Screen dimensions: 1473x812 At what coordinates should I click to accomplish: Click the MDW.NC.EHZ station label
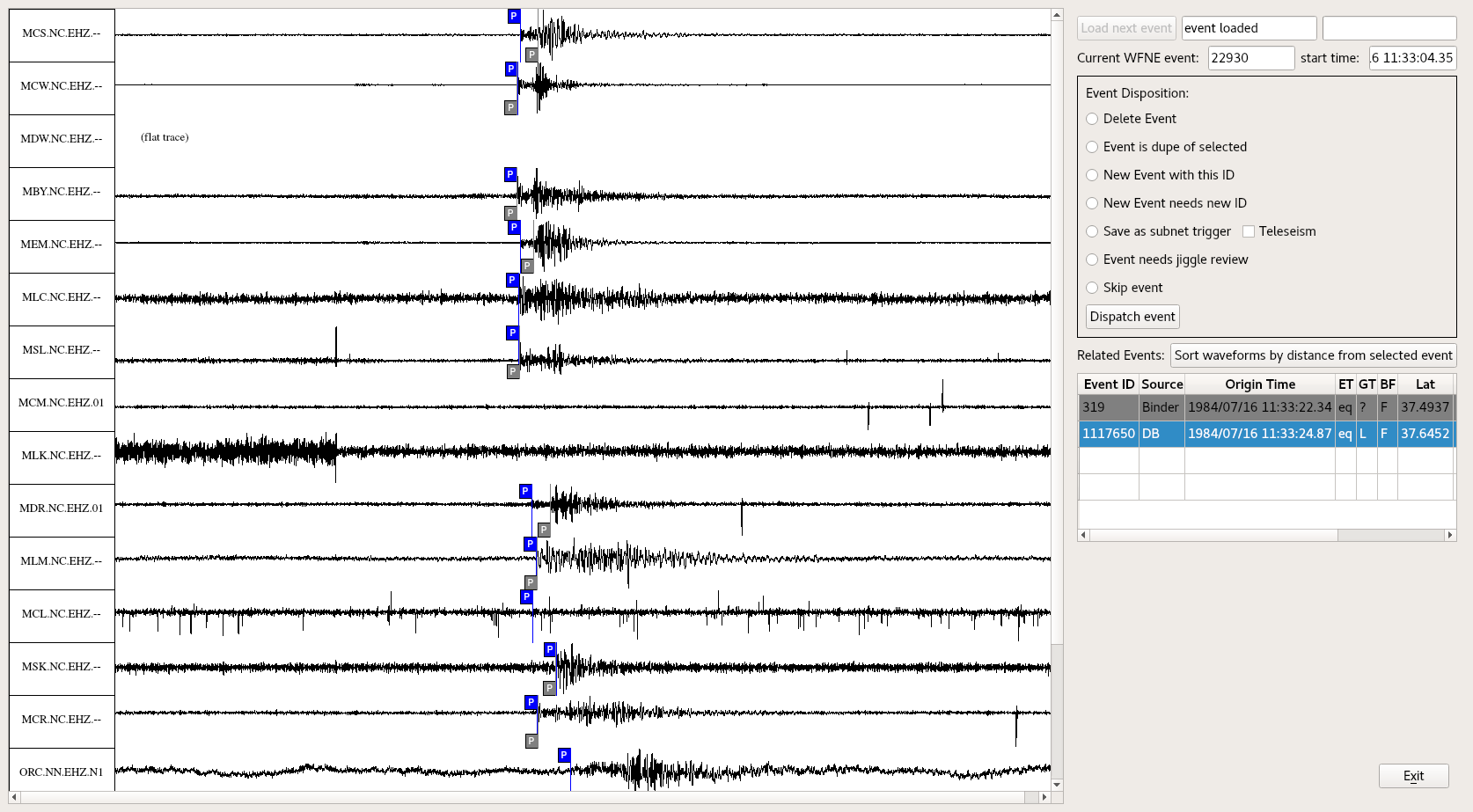pyautogui.click(x=62, y=139)
